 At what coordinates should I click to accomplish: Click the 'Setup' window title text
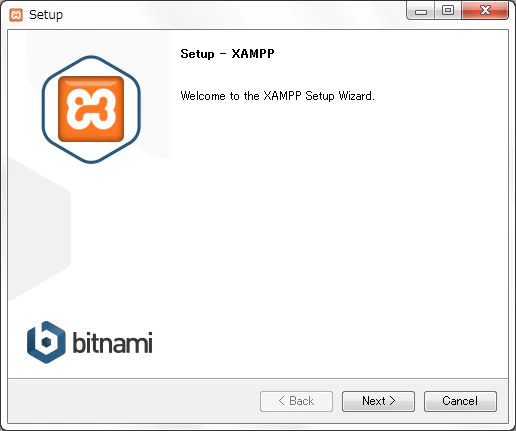coord(46,15)
